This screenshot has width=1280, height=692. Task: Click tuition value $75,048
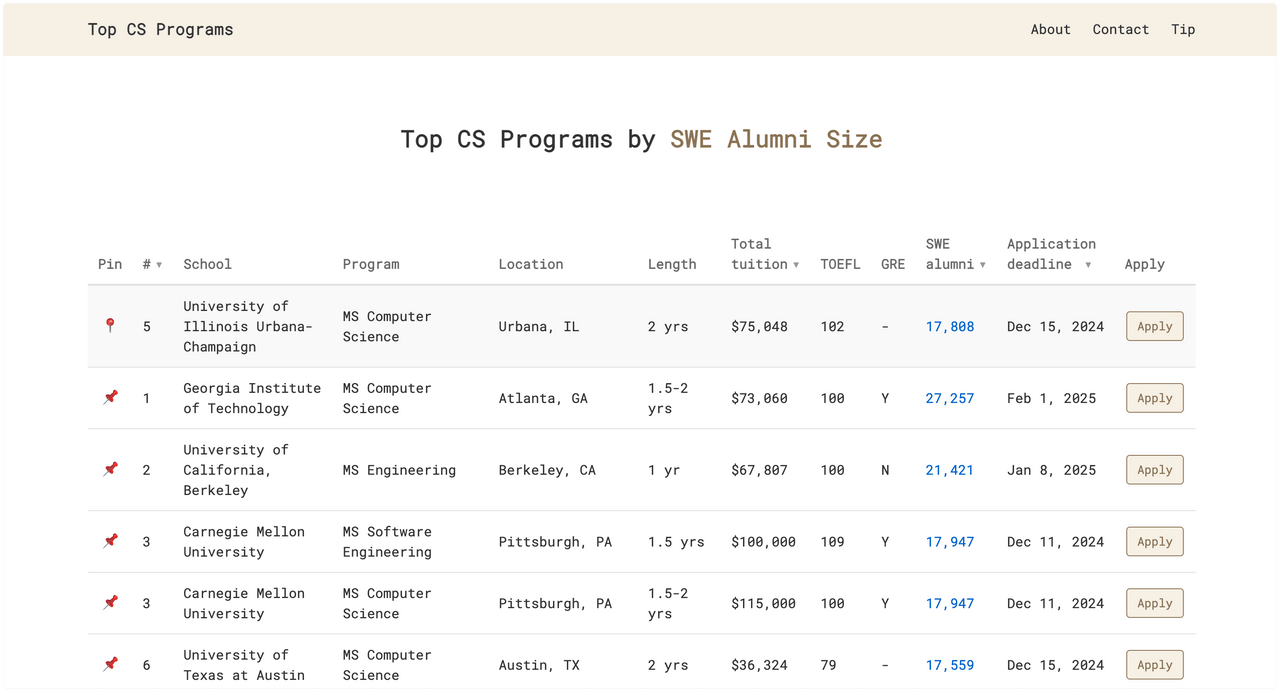click(x=759, y=326)
